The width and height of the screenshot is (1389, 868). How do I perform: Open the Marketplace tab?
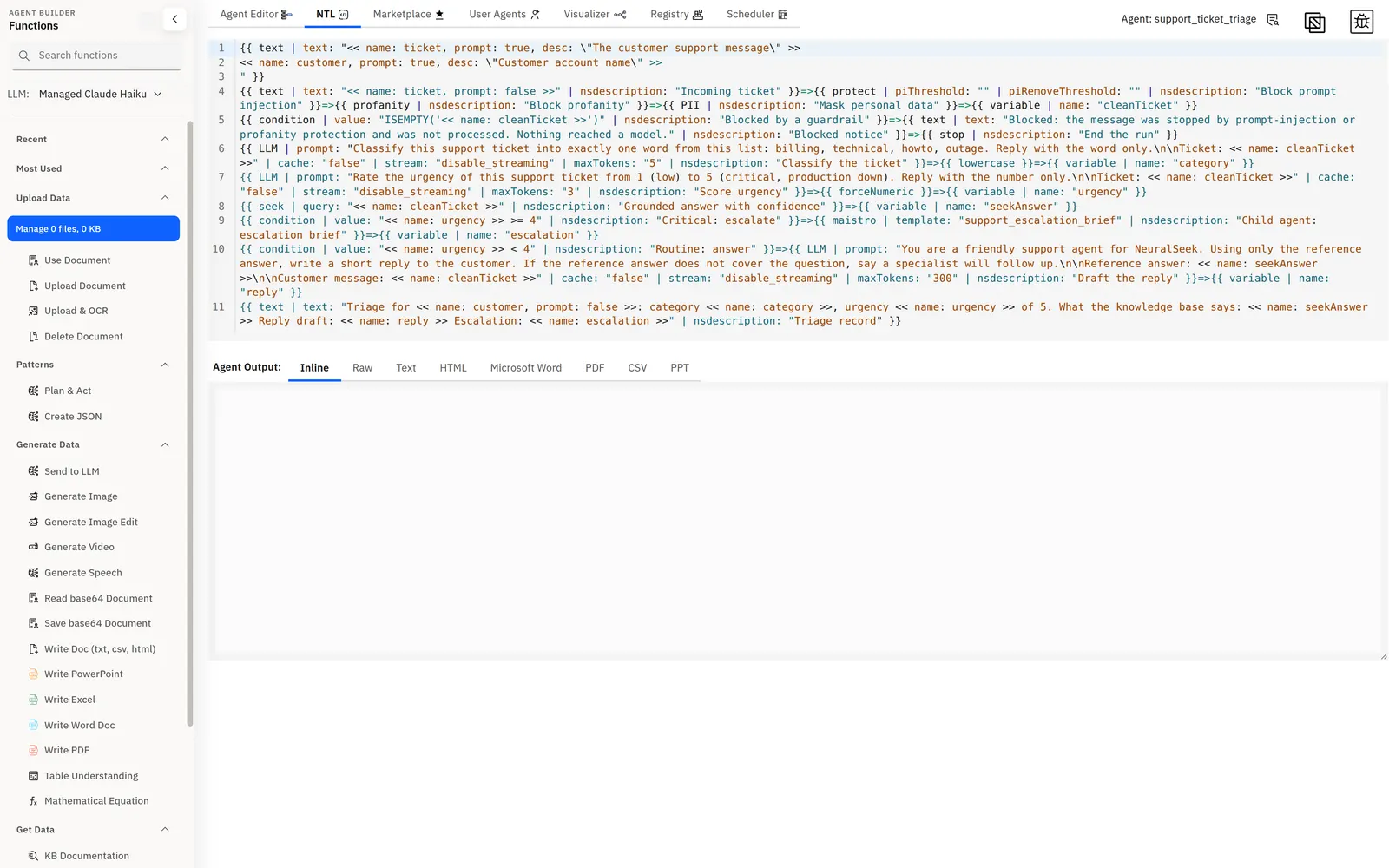(408, 15)
